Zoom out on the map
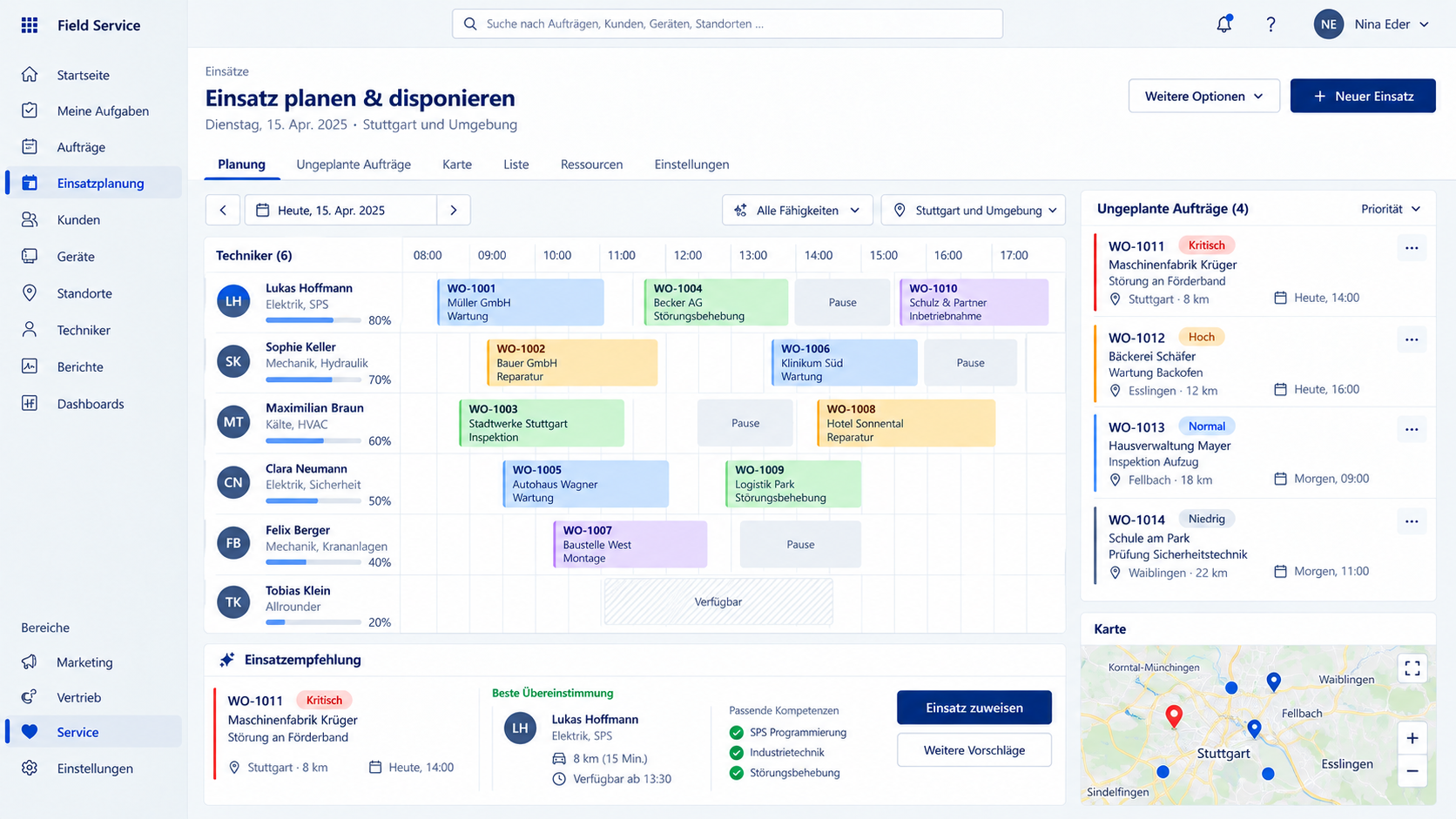This screenshot has width=1456, height=819. click(1412, 771)
